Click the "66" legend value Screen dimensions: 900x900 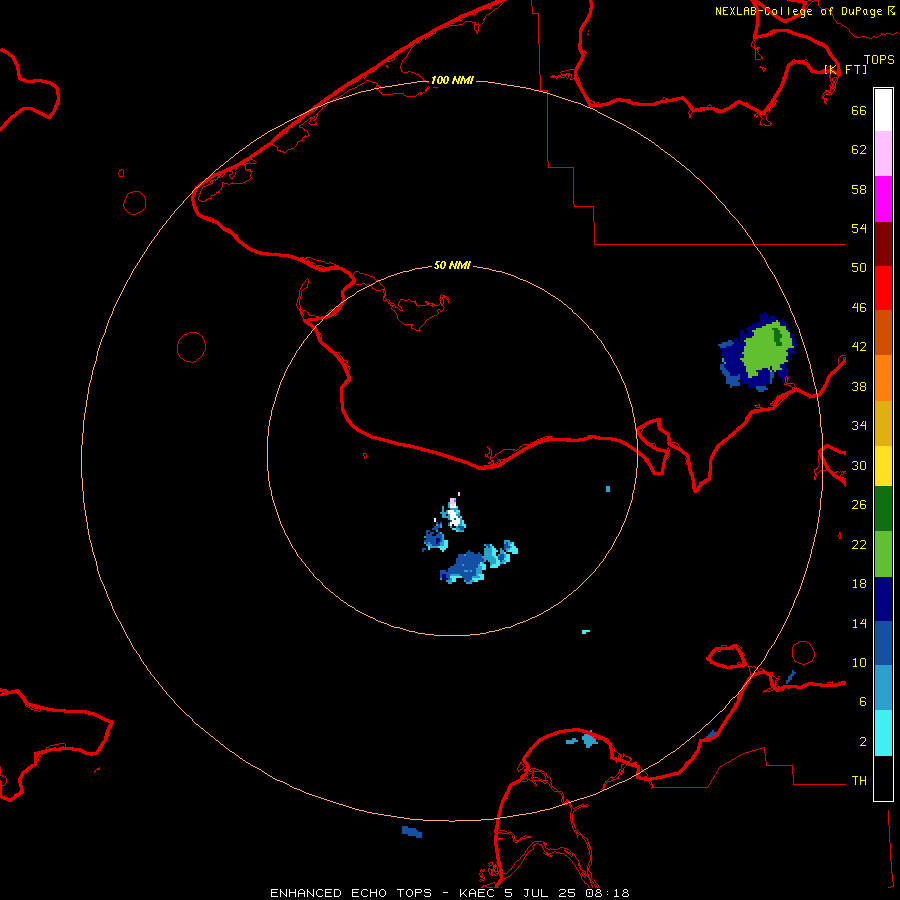[x=859, y=110]
